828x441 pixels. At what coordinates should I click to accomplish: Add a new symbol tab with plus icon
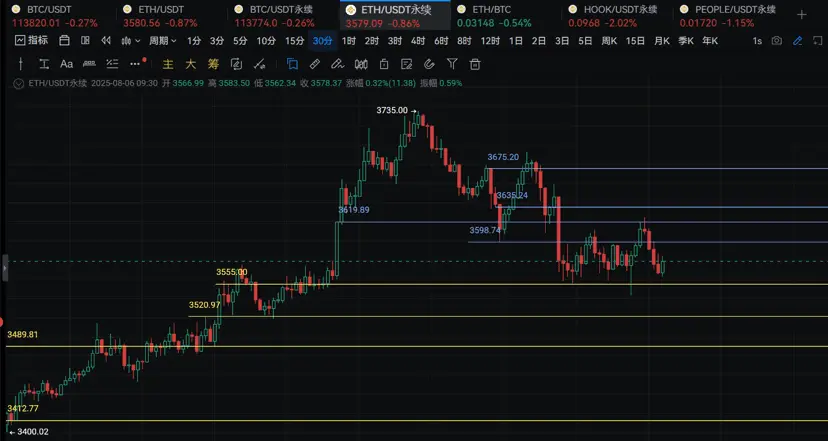tap(802, 15)
